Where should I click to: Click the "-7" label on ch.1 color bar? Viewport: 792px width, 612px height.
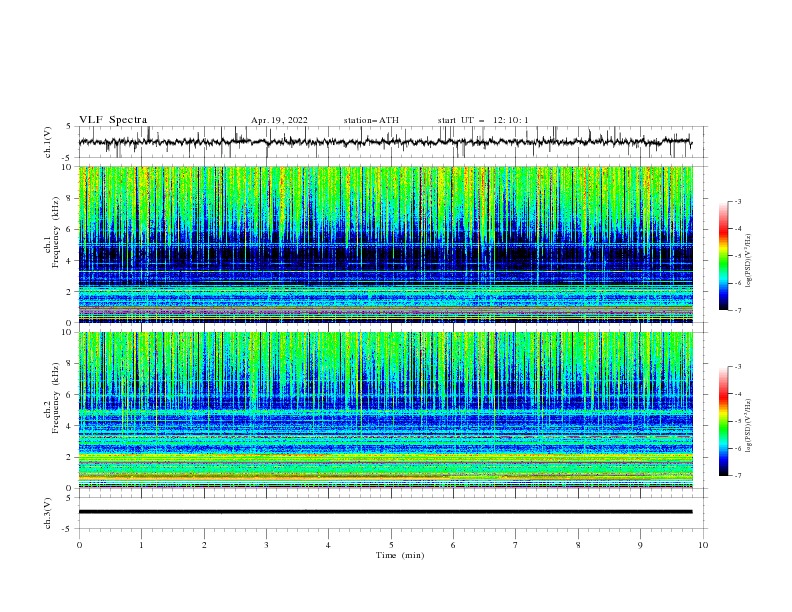[738, 310]
